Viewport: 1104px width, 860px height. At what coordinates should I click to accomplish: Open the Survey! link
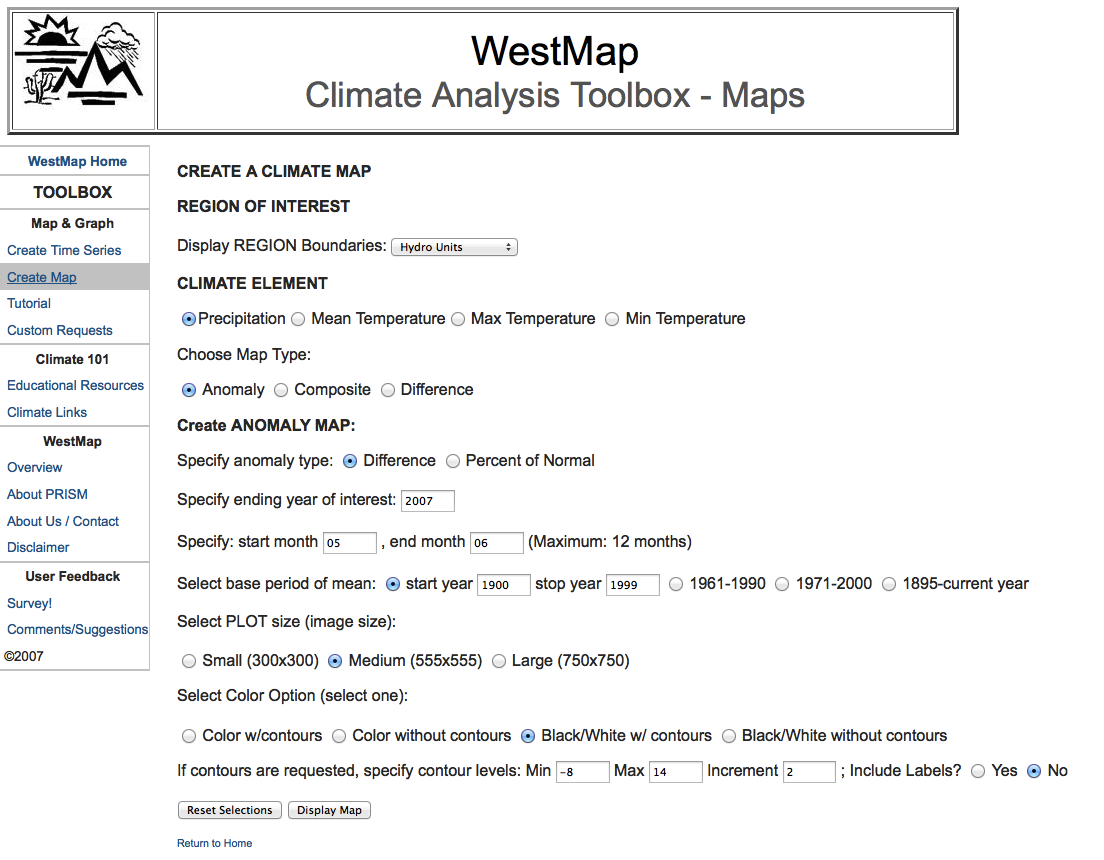tap(30, 604)
